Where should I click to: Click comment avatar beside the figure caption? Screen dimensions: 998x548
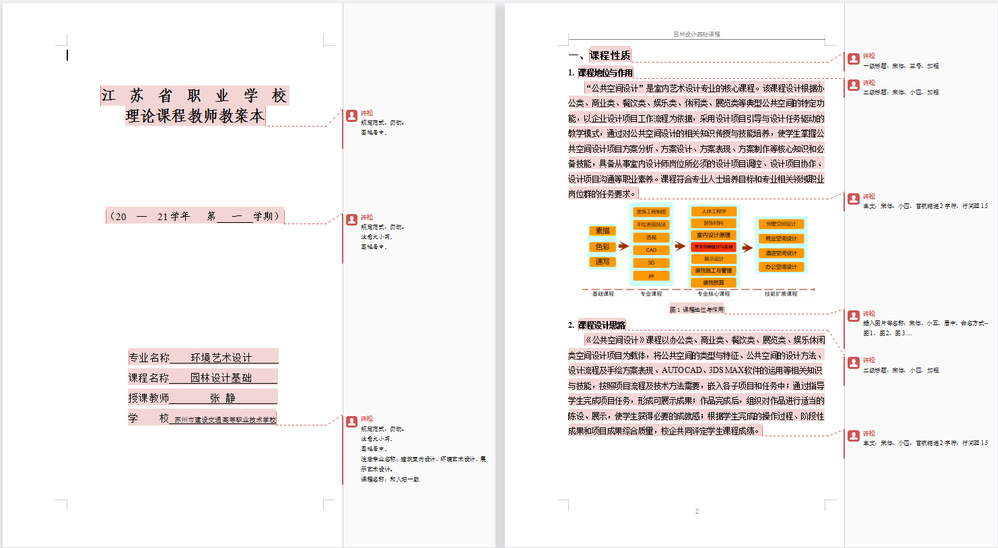click(x=853, y=317)
